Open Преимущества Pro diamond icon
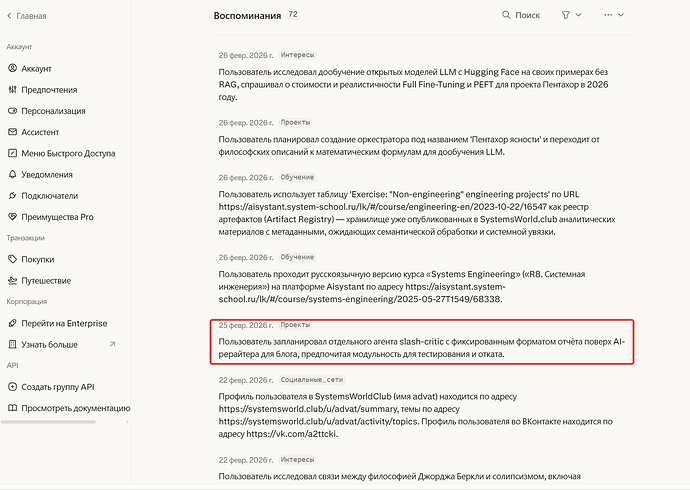 12,217
